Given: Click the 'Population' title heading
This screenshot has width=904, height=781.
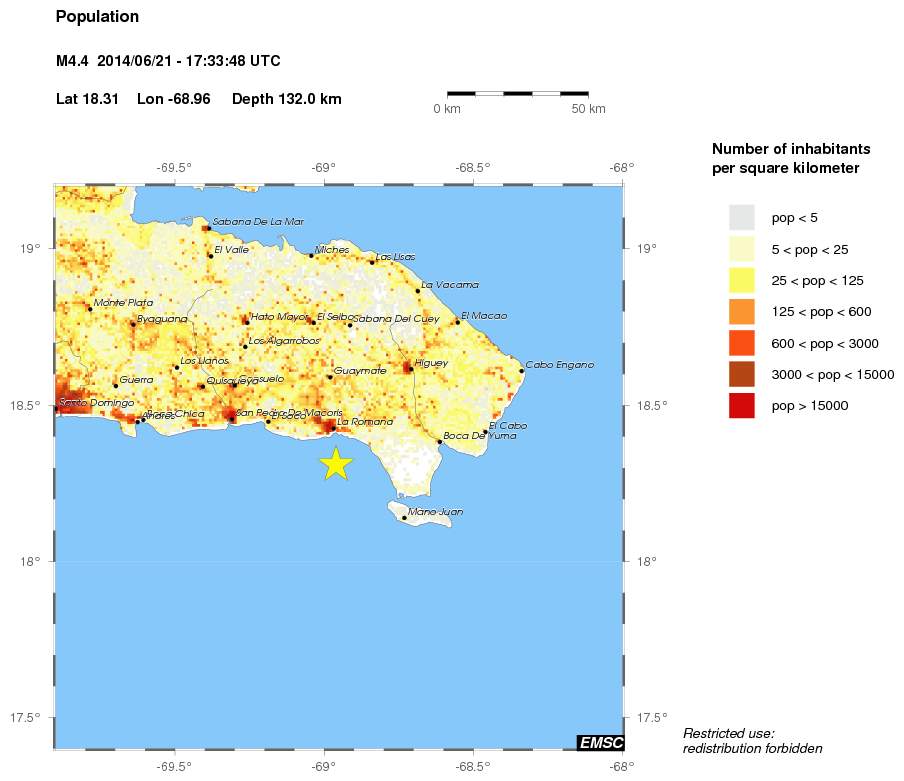Looking at the screenshot, I should point(98,17).
